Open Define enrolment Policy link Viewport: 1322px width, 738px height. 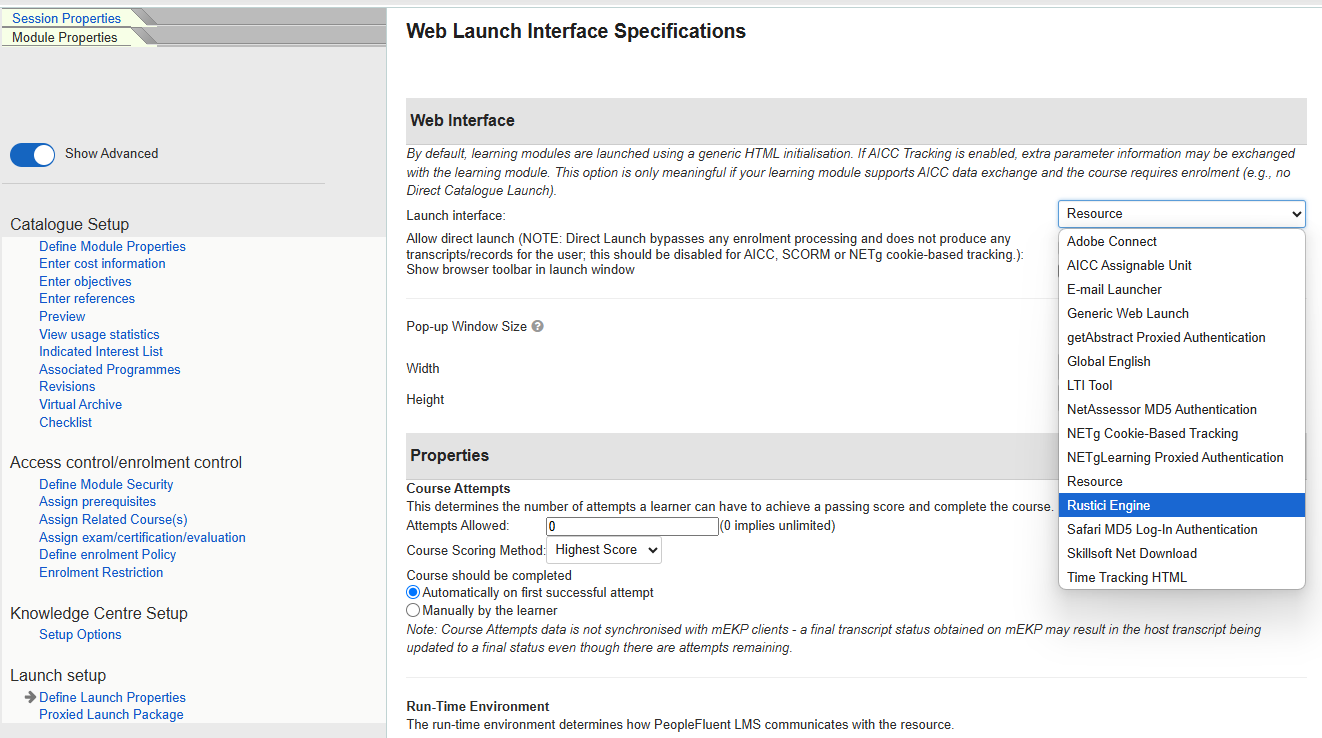pyautogui.click(x=107, y=555)
